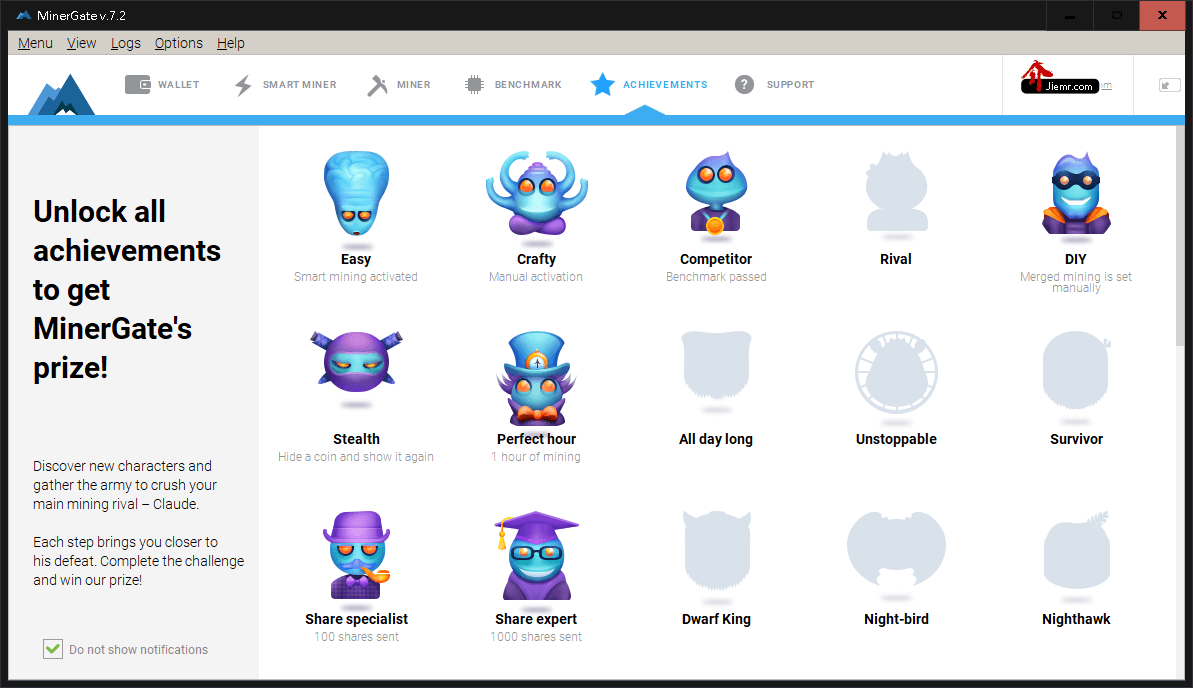Switch to the Smart Miner tab

tap(285, 84)
